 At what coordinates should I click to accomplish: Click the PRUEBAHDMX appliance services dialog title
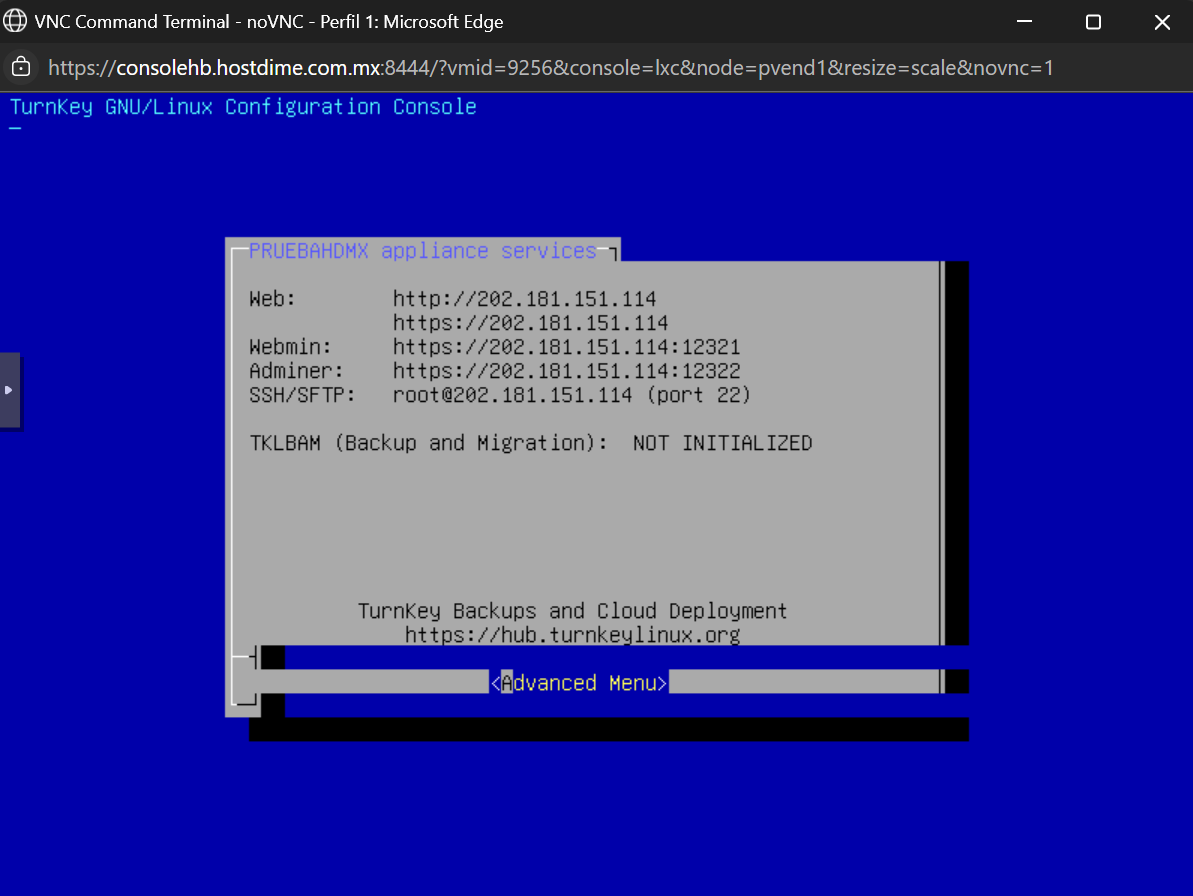tap(422, 251)
